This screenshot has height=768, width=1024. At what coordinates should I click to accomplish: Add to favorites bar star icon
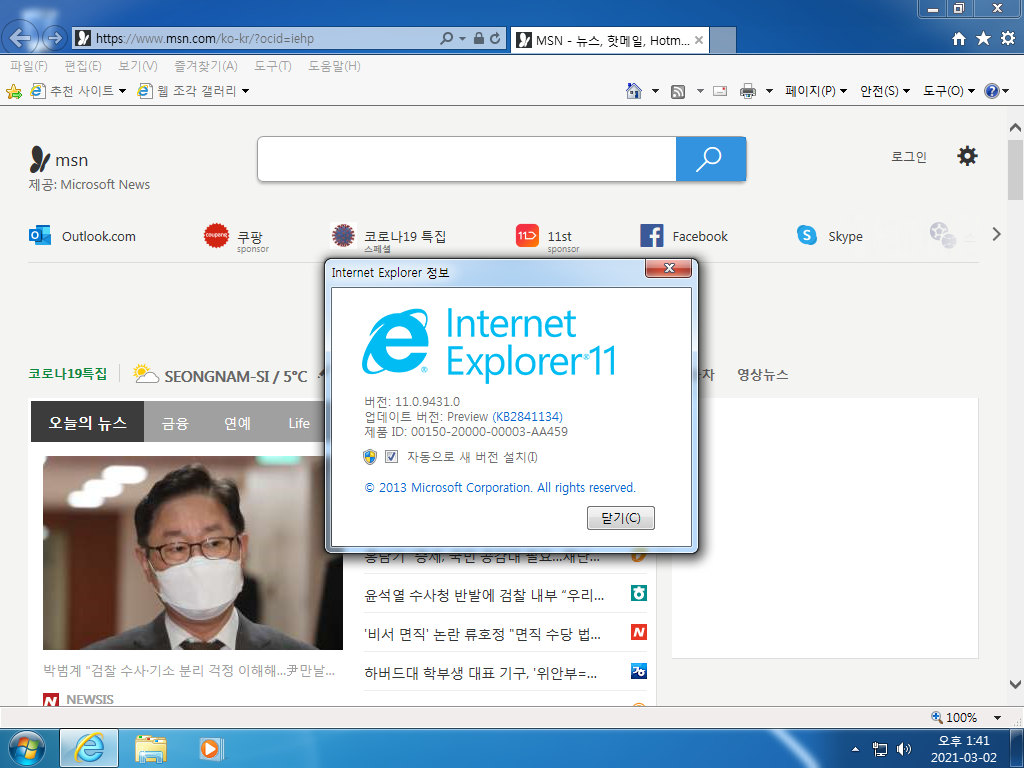tap(14, 91)
